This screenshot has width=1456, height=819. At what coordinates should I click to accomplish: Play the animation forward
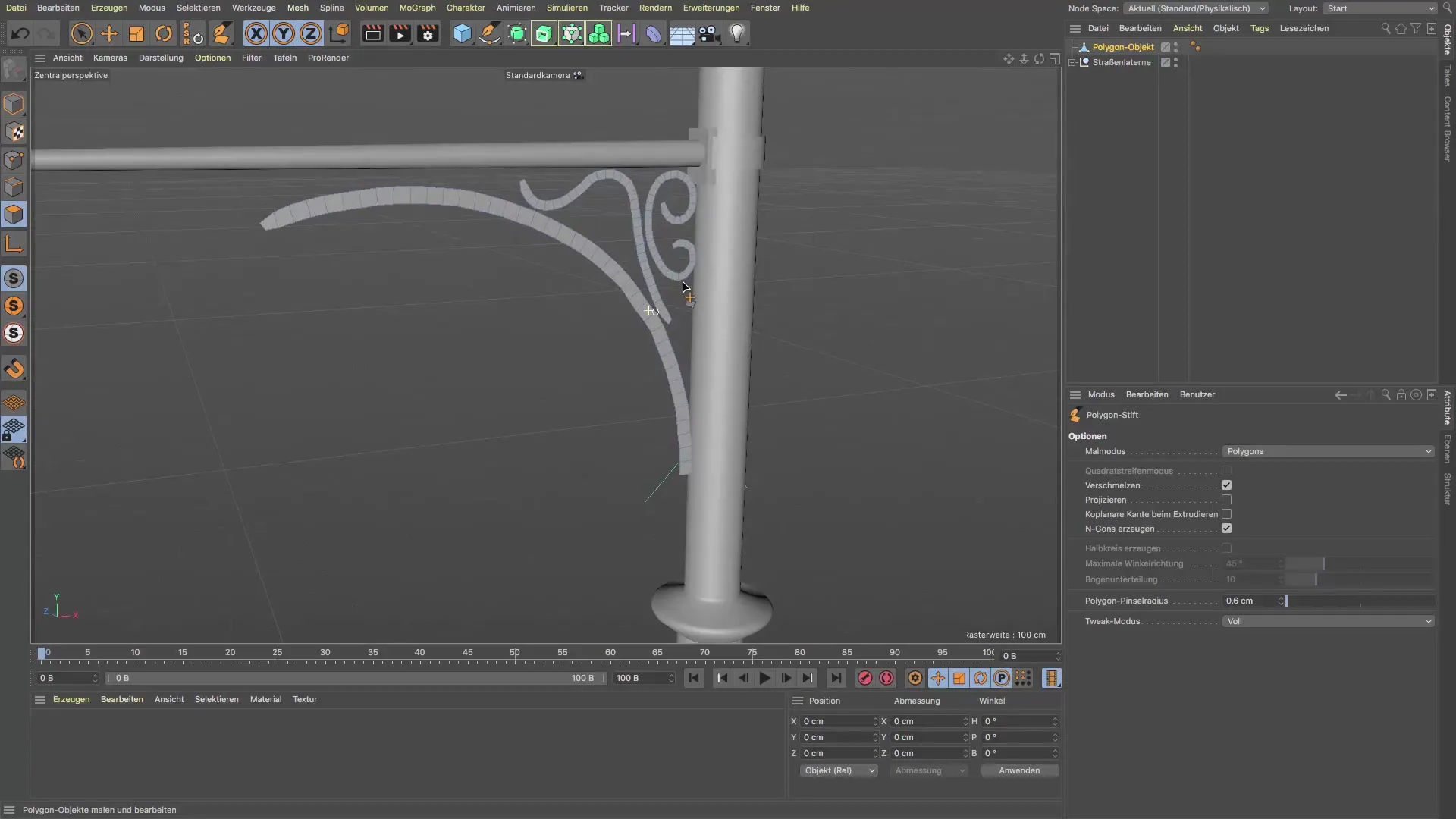[764, 678]
